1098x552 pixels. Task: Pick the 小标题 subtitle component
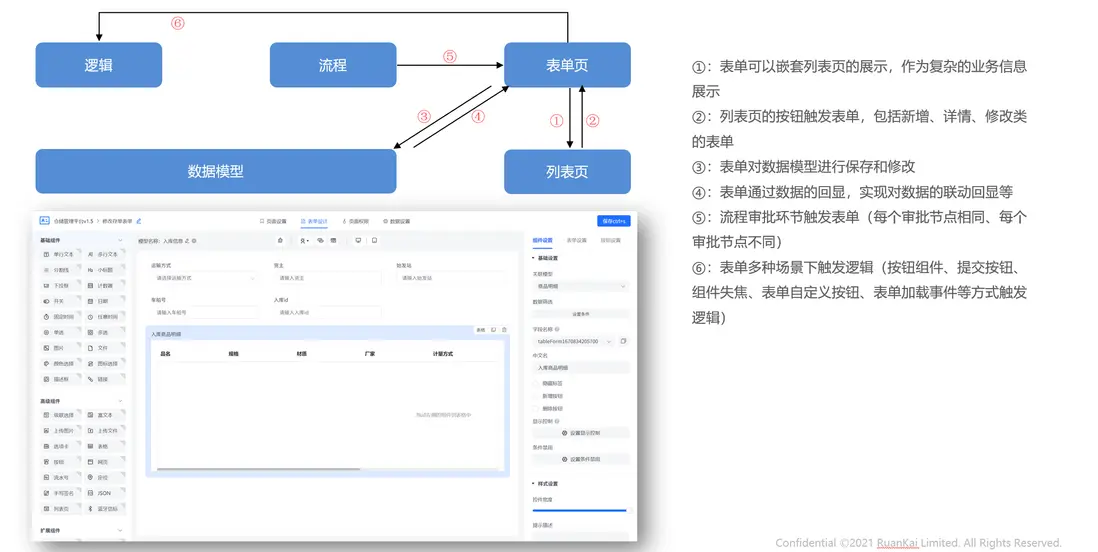[104, 270]
